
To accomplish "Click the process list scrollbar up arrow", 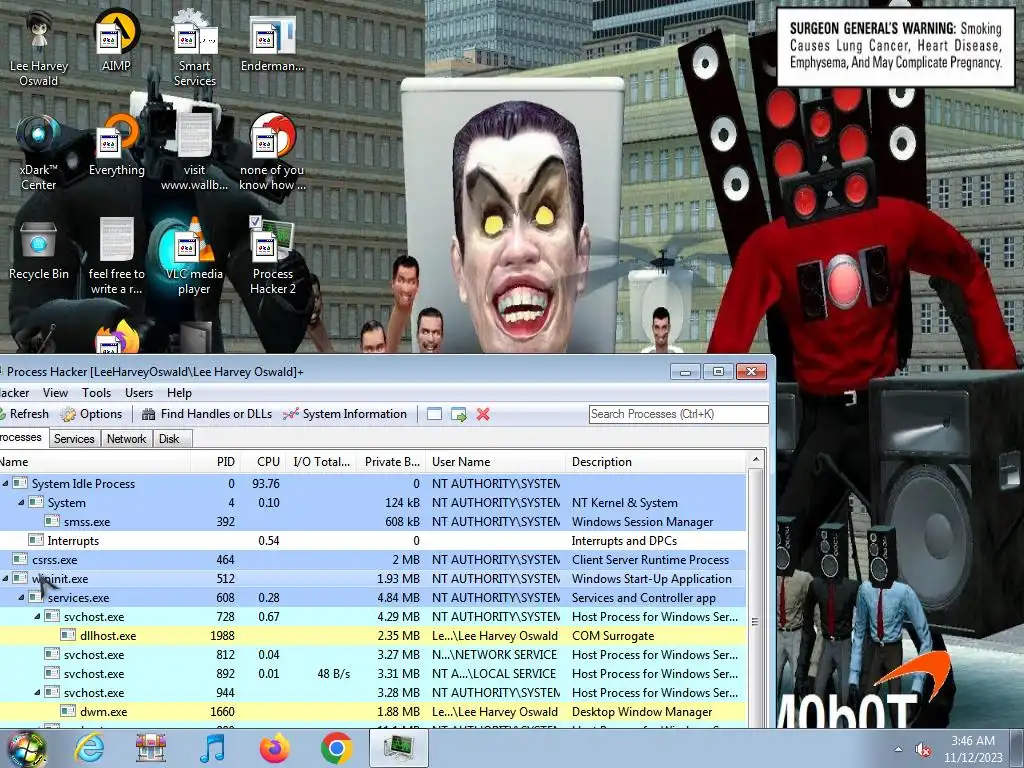I will (756, 460).
